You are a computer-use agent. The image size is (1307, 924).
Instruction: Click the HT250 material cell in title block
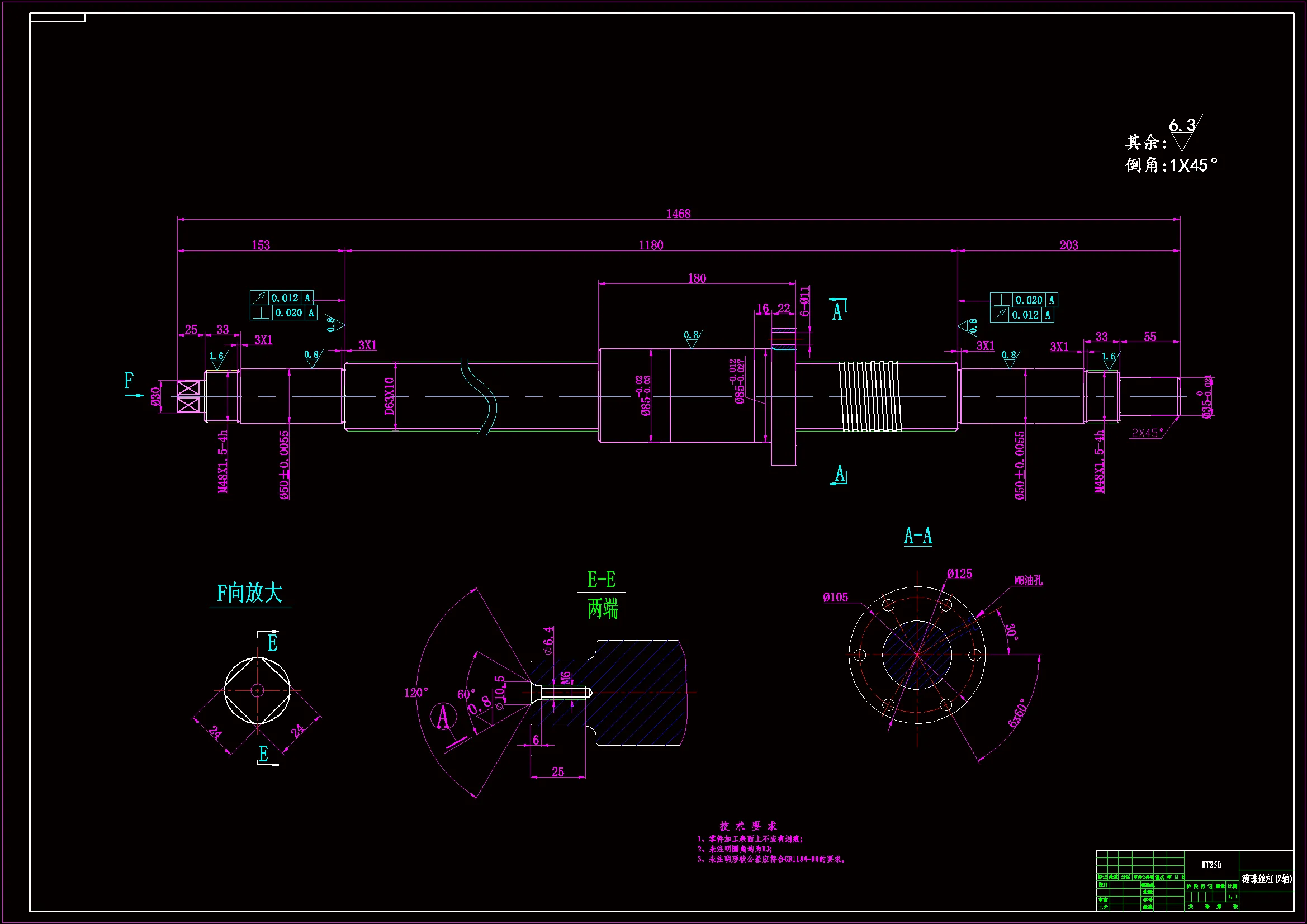(x=1211, y=865)
